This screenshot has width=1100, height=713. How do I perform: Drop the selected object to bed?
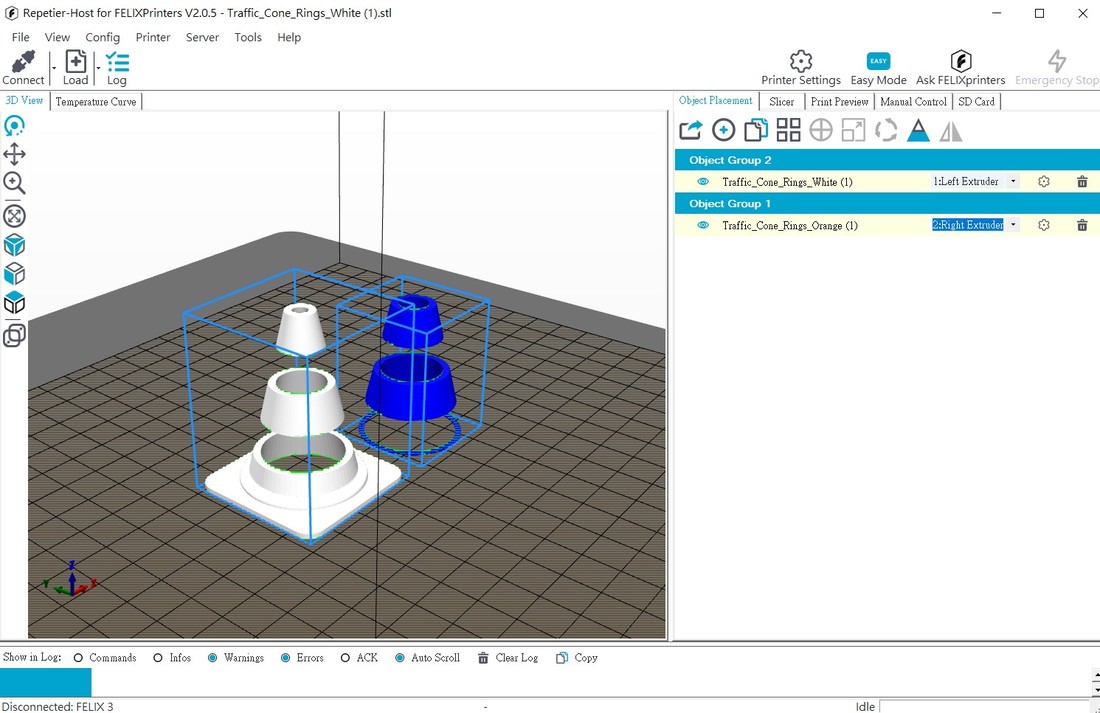918,129
